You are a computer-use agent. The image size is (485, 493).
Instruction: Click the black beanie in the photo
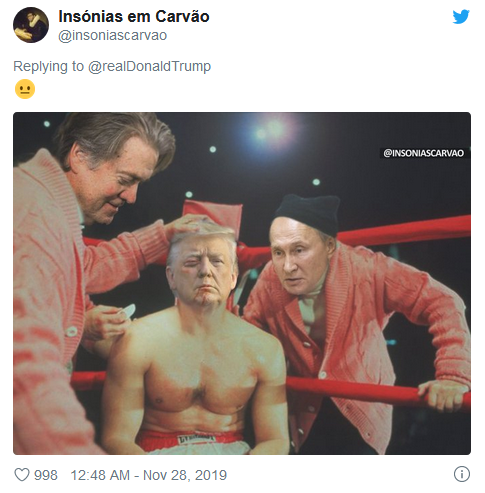(308, 213)
